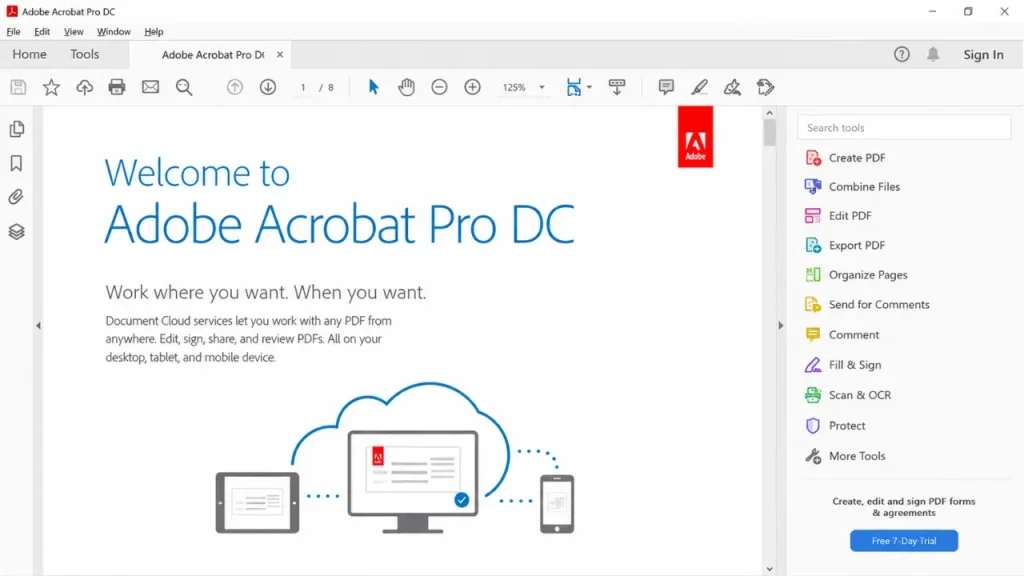Screen dimensions: 1024x576
Task: Open the Export PDF tool
Action: point(845,245)
